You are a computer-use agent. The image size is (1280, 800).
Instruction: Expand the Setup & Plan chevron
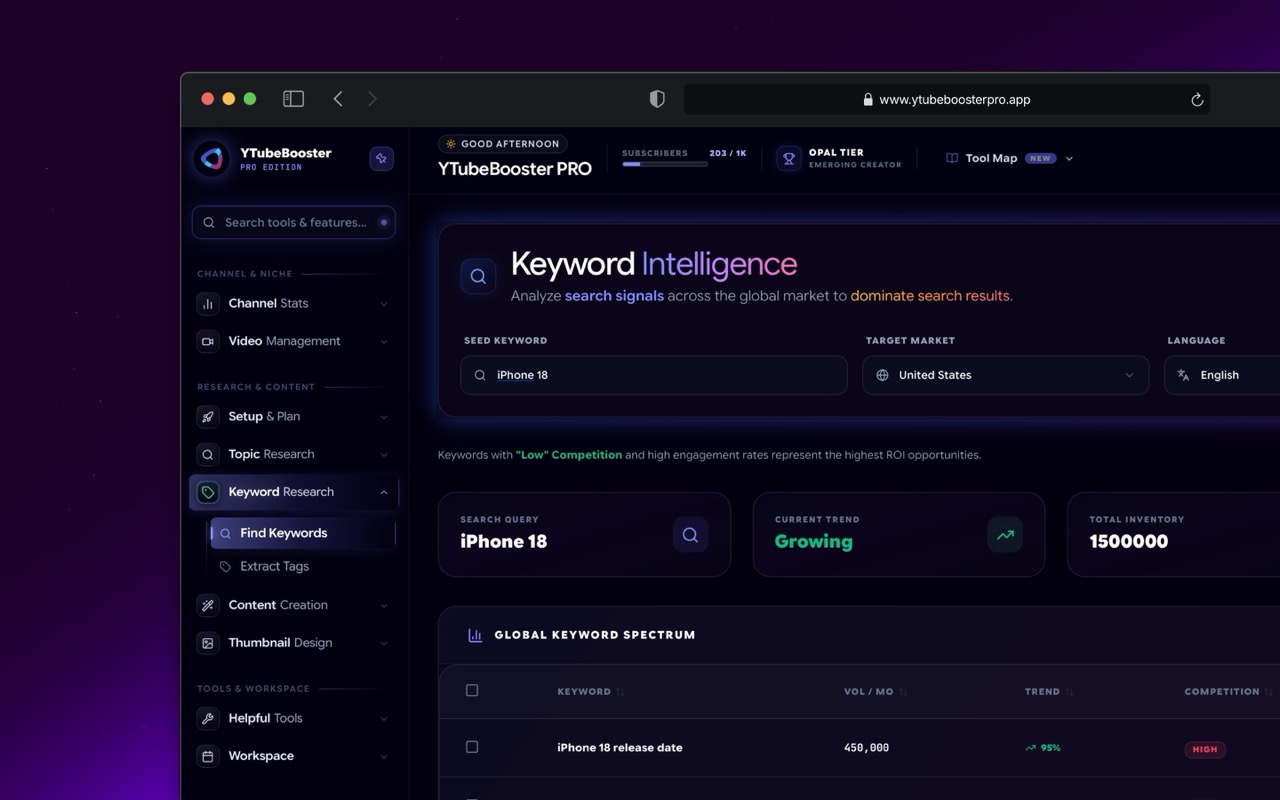[x=384, y=417]
